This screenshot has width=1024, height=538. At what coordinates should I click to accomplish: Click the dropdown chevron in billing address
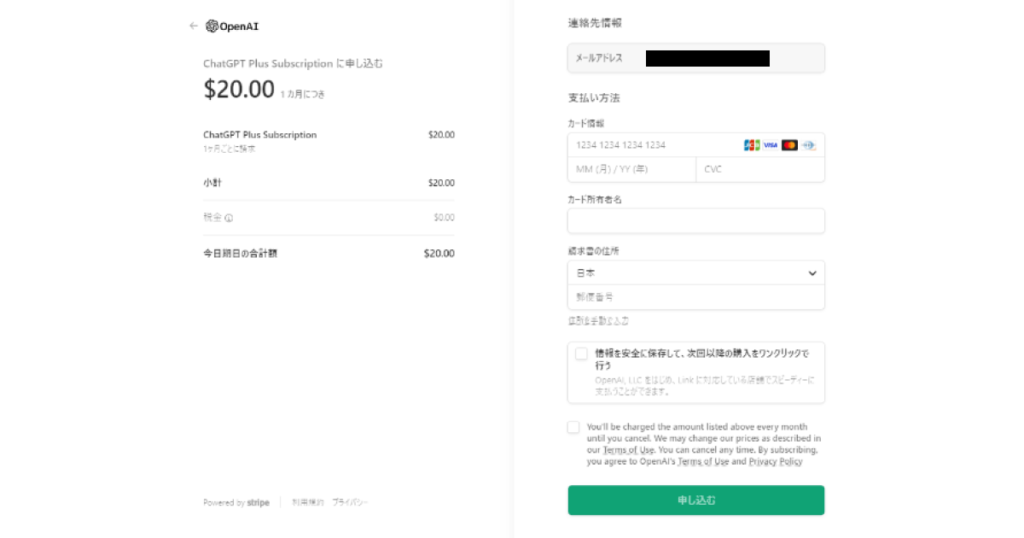click(x=812, y=272)
